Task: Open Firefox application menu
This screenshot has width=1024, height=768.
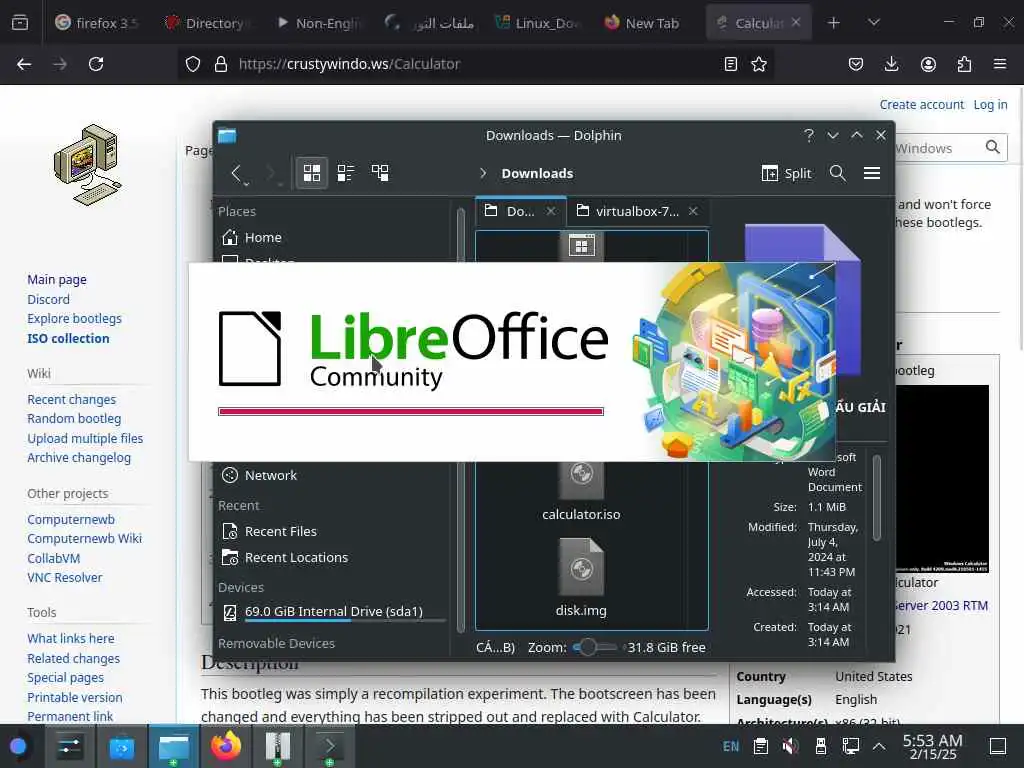Action: [1000, 64]
